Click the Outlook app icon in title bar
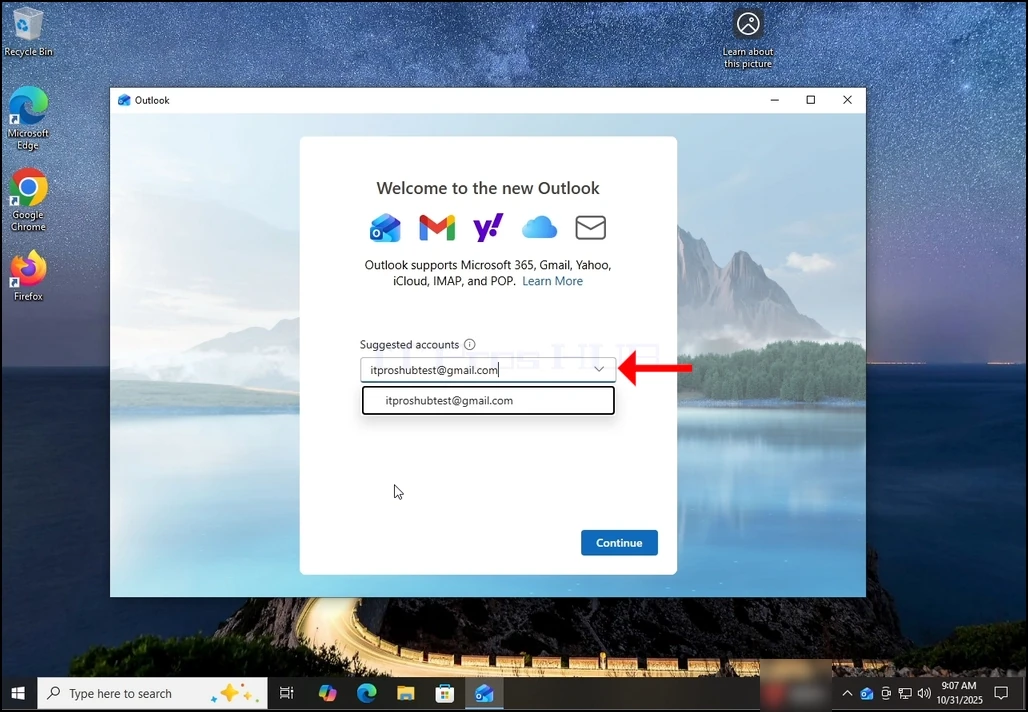The image size is (1028, 712). 124,100
